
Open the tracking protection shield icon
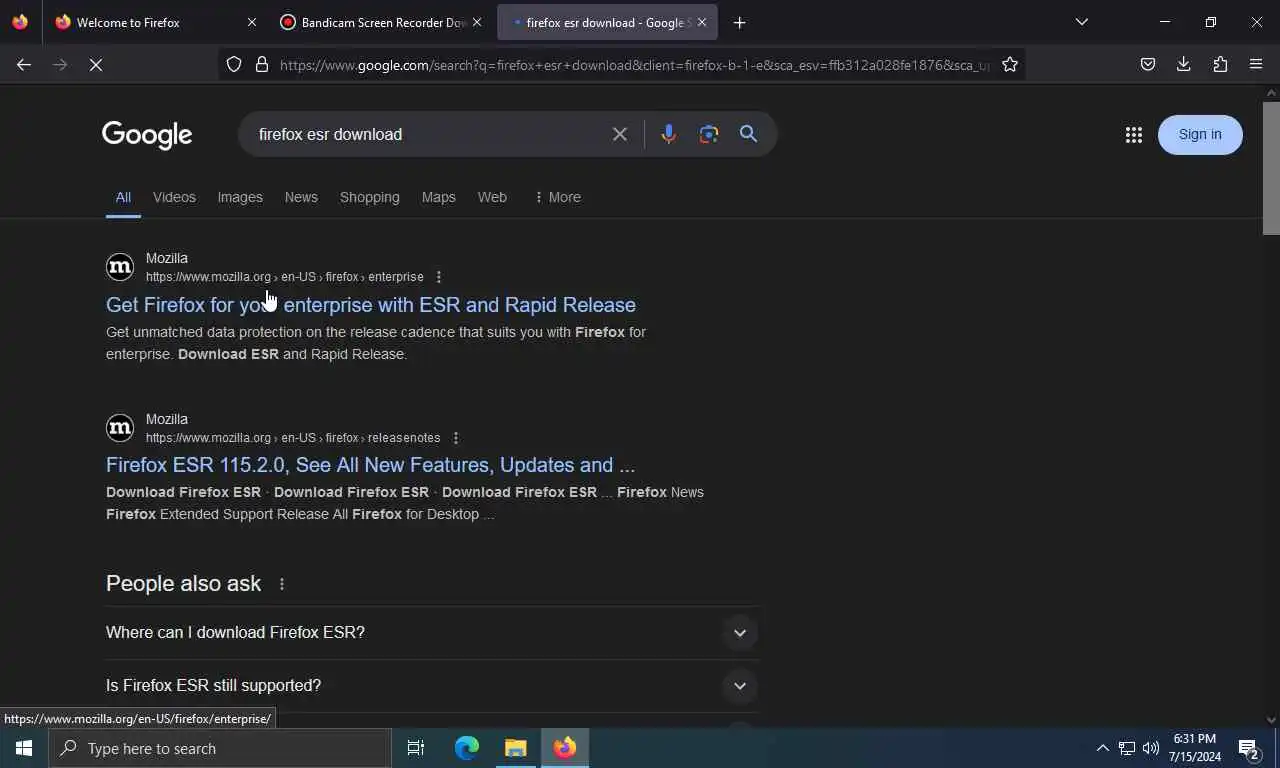(x=234, y=64)
